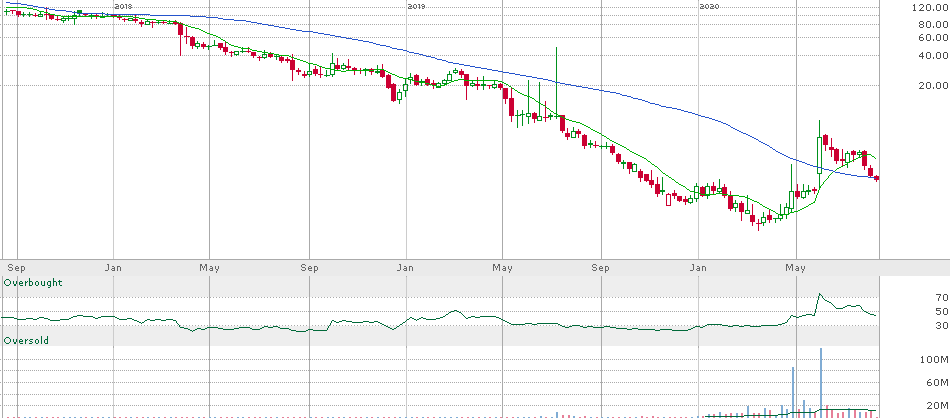Click the 60M volume axis label
Image resolution: width=950 pixels, height=418 pixels.
pos(938,382)
